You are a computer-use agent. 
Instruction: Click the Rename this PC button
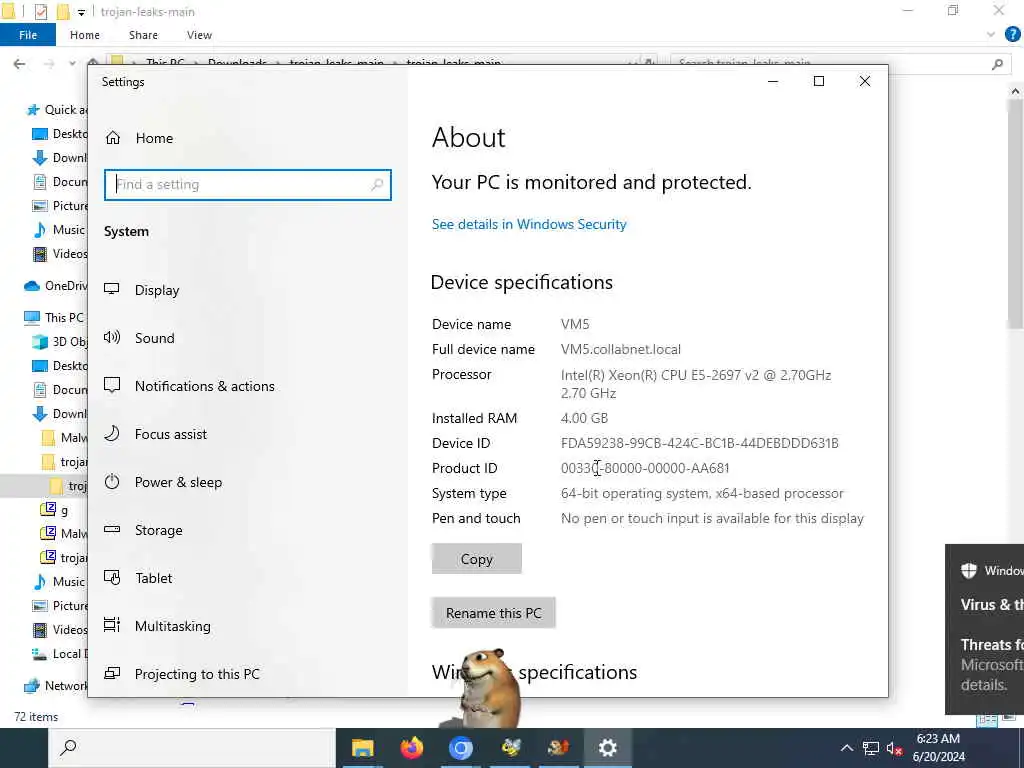click(x=494, y=613)
